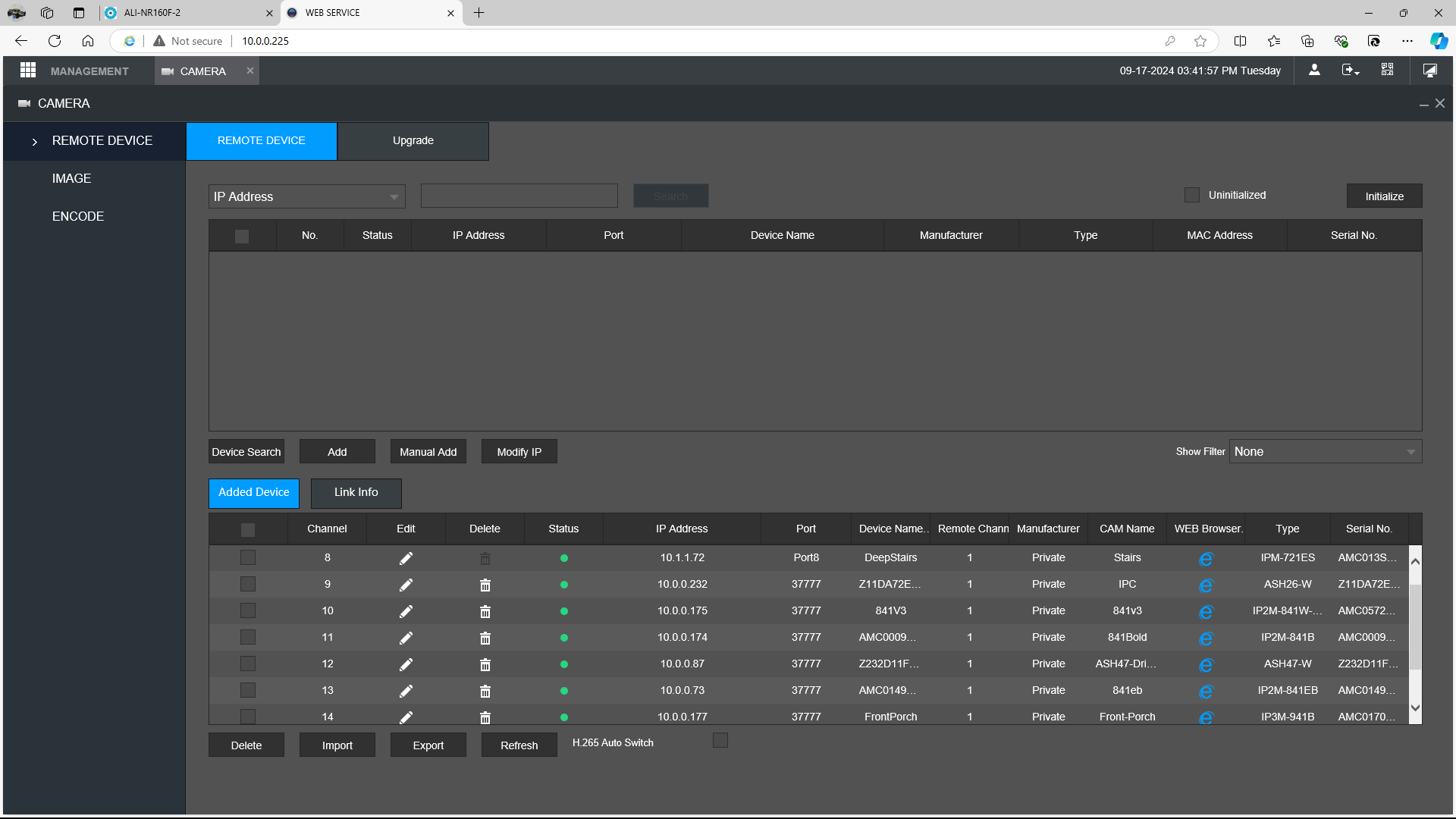The width and height of the screenshot is (1456, 819).
Task: Select all added devices header checkbox
Action: pos(248,529)
